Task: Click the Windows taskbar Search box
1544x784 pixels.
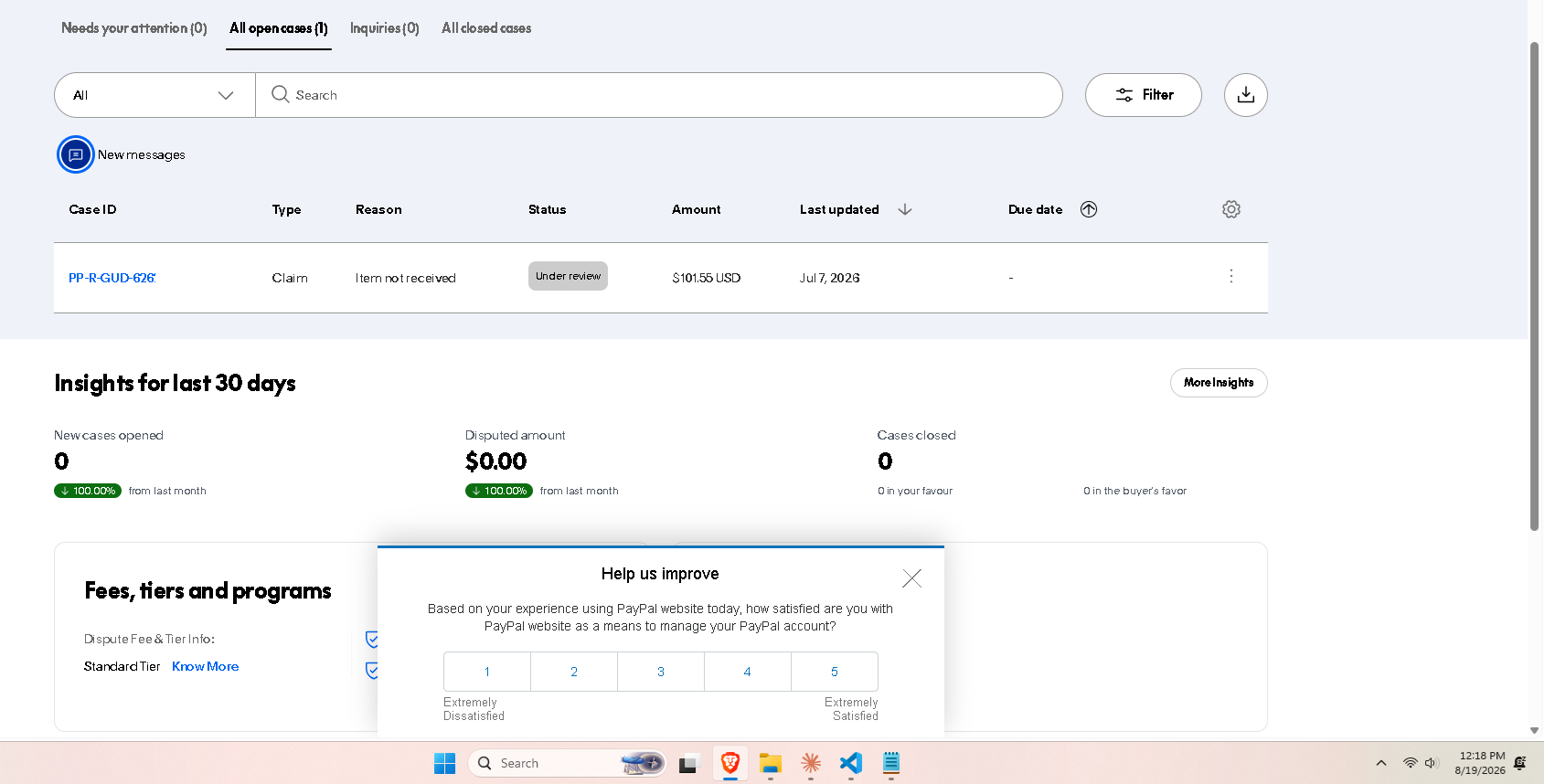Action: tap(567, 763)
